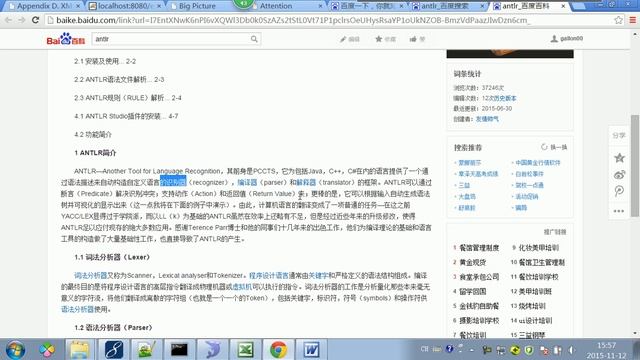Click the thumbs-up like icon in Baike header
The width and height of the screenshot is (640, 360).
click(x=413, y=39)
